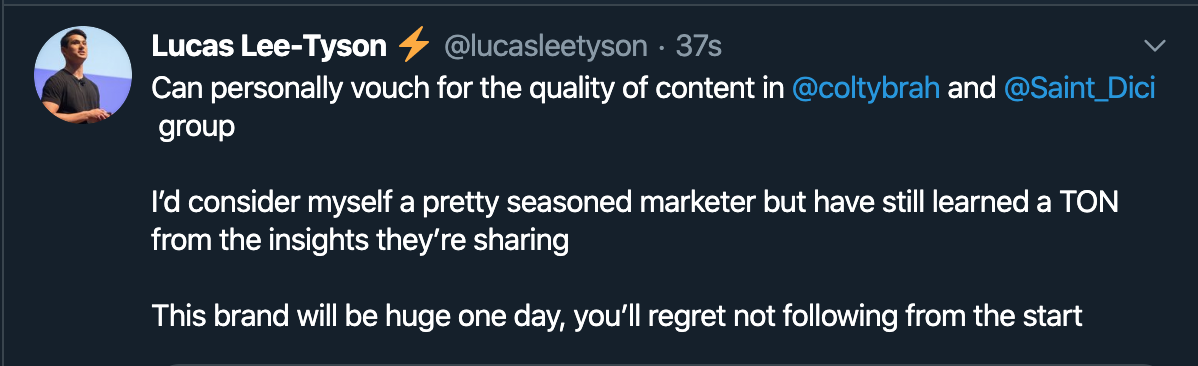Visit the @coltybrah mention
The height and width of the screenshot is (366, 1198).
tap(866, 89)
